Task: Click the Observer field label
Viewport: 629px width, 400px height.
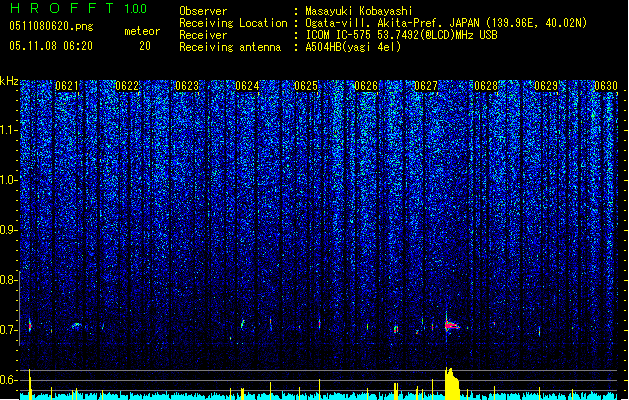Action: coord(203,11)
